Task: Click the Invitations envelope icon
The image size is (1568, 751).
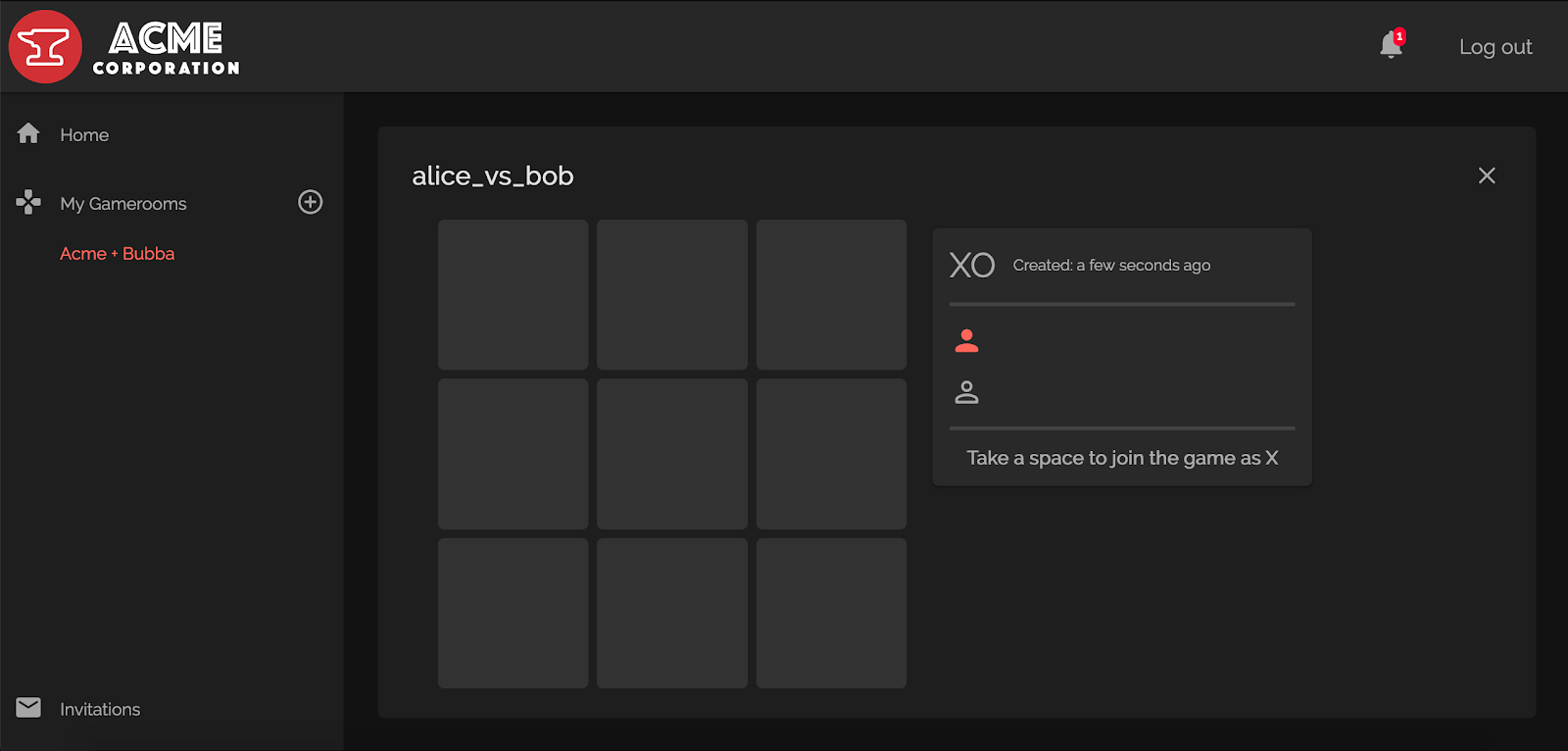Action: (x=28, y=708)
